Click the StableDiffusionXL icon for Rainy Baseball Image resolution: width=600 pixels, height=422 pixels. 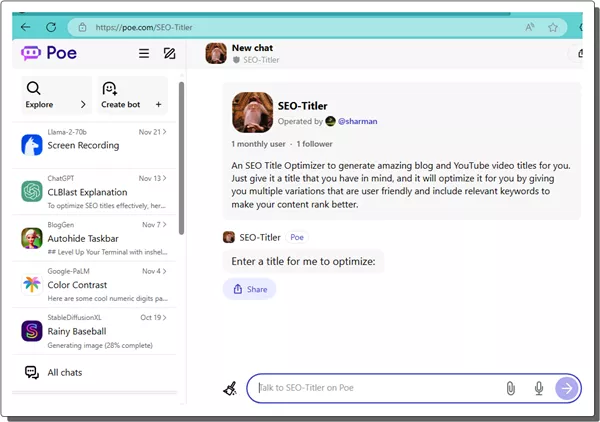coord(32,331)
